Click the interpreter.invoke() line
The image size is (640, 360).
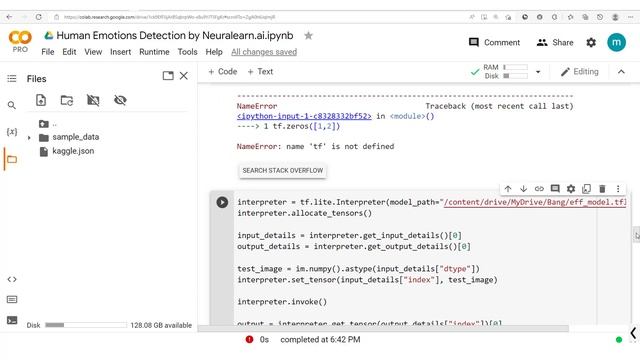click(282, 302)
